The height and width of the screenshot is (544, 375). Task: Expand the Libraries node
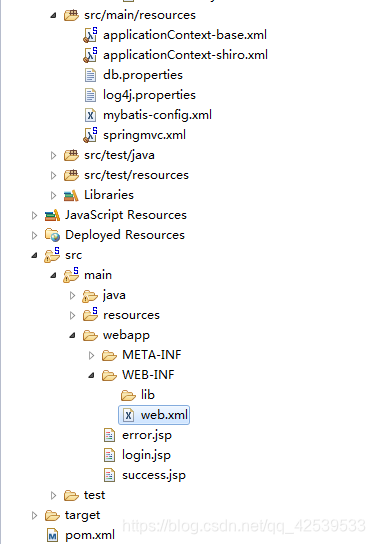pos(53,195)
